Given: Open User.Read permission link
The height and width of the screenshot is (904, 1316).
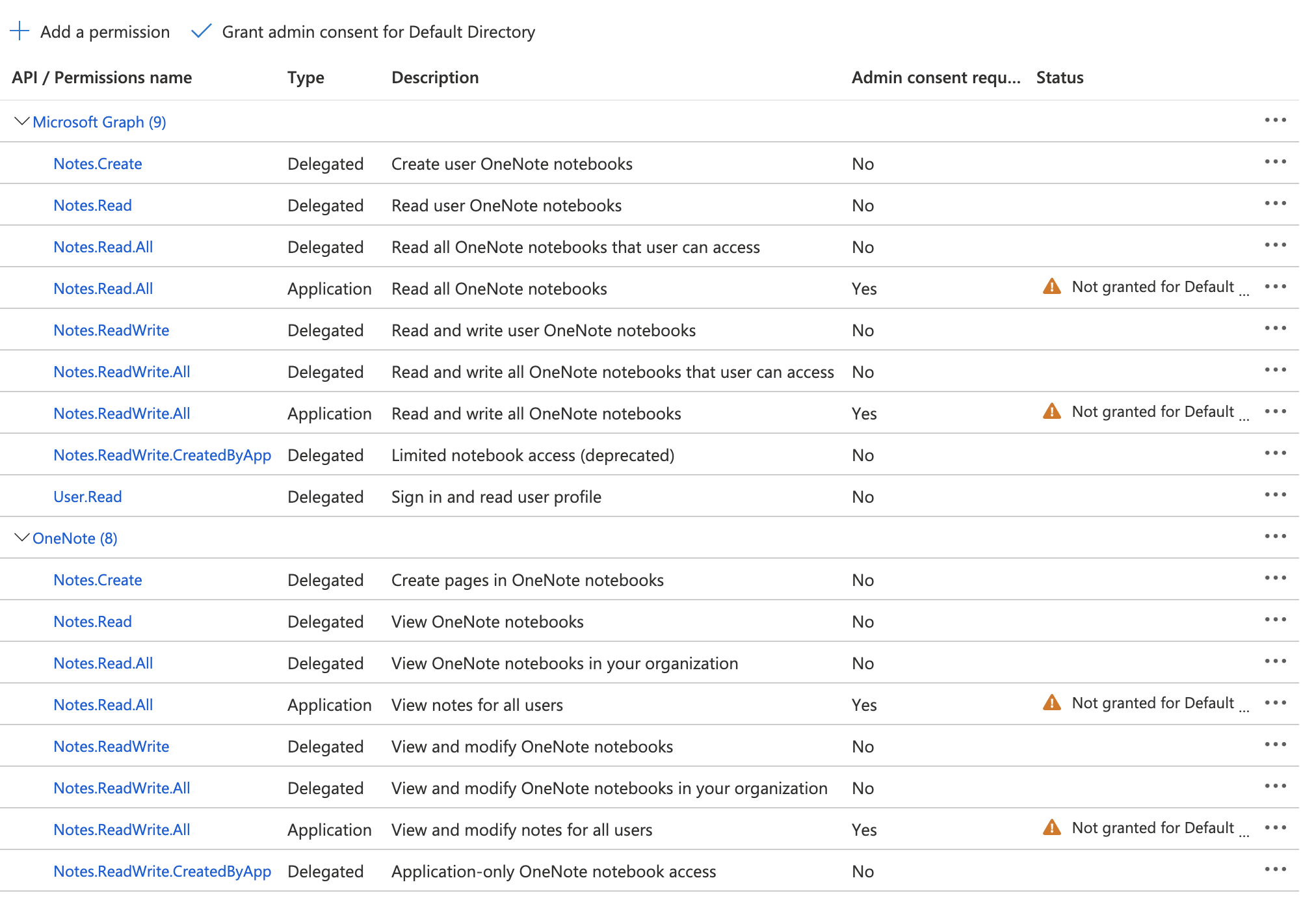Looking at the screenshot, I should point(88,497).
